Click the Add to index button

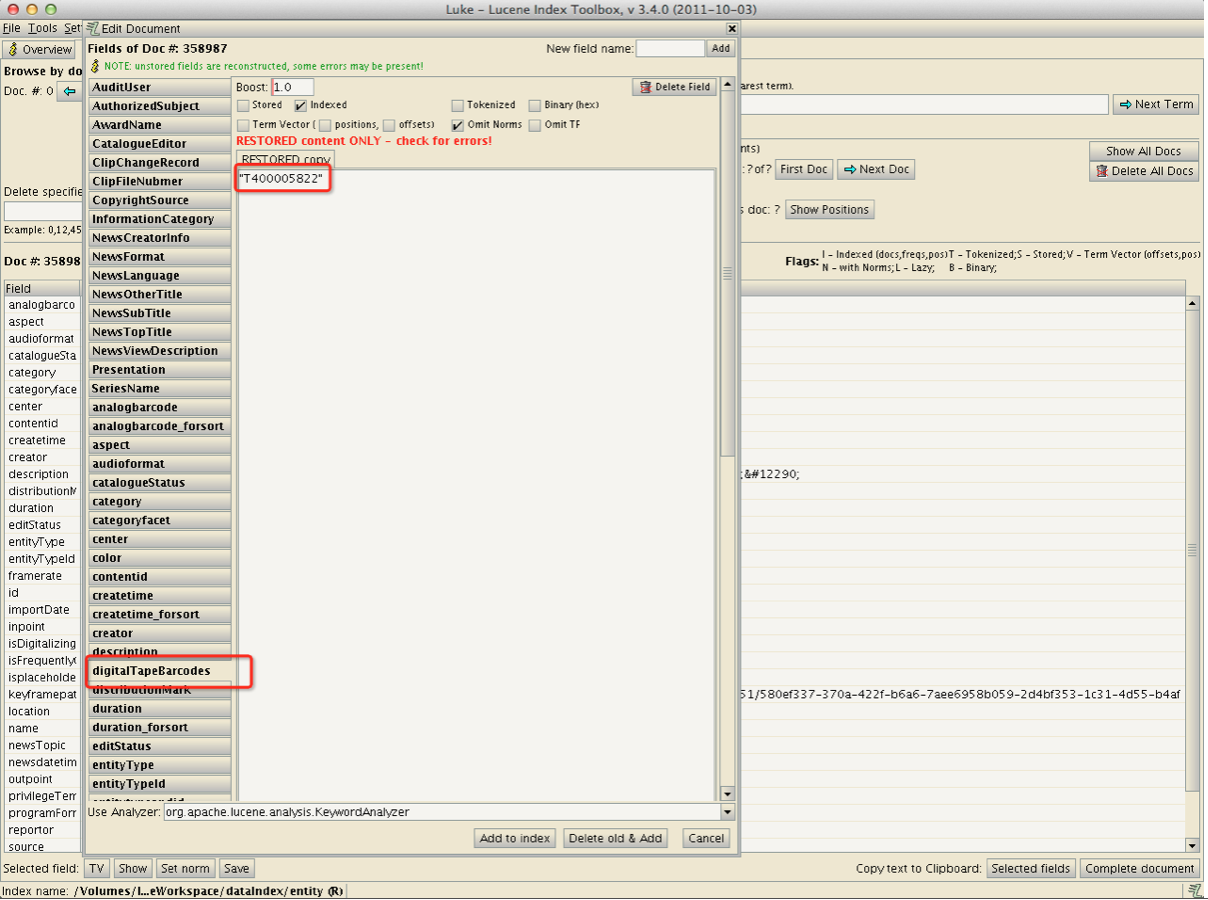click(x=514, y=838)
